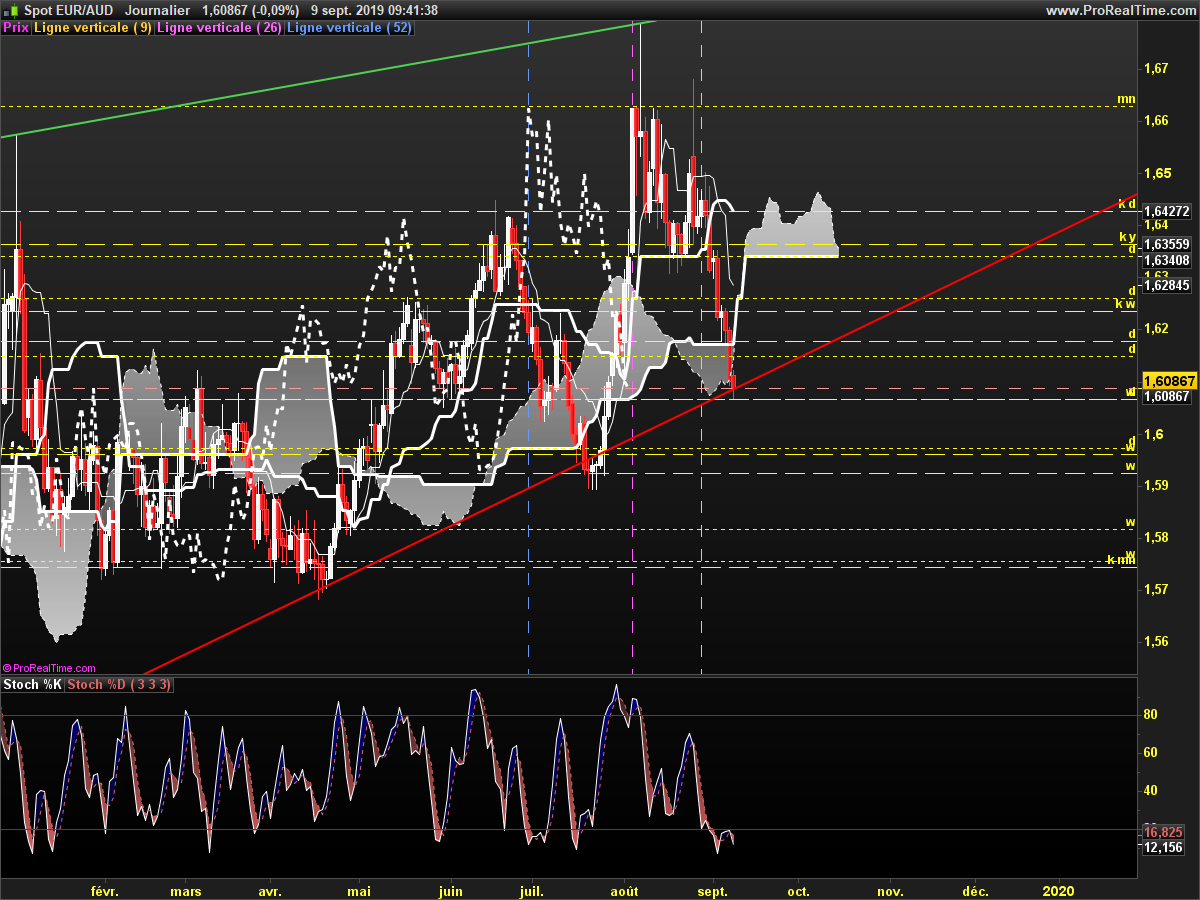Open the www.ProRealTime.com link at top right

pos(1120,10)
